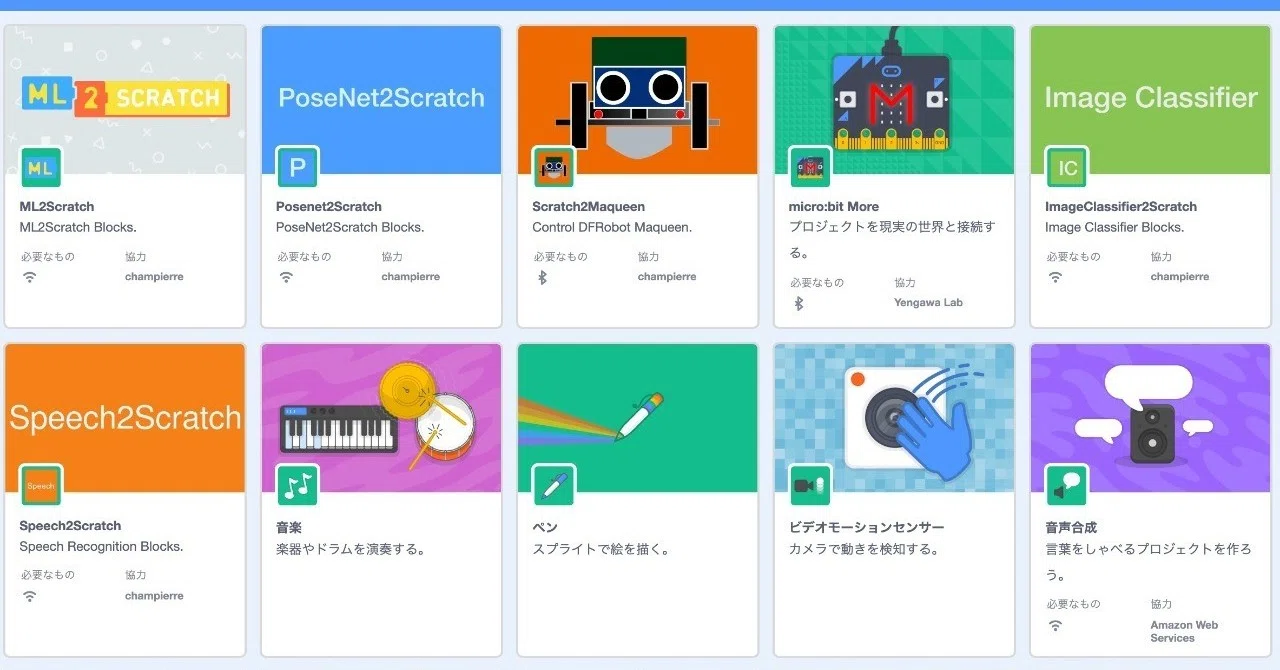Click the ImageClassifier2Scratch 'IC' badge icon
Image resolution: width=1280 pixels, height=670 pixels.
pyautogui.click(x=1067, y=168)
